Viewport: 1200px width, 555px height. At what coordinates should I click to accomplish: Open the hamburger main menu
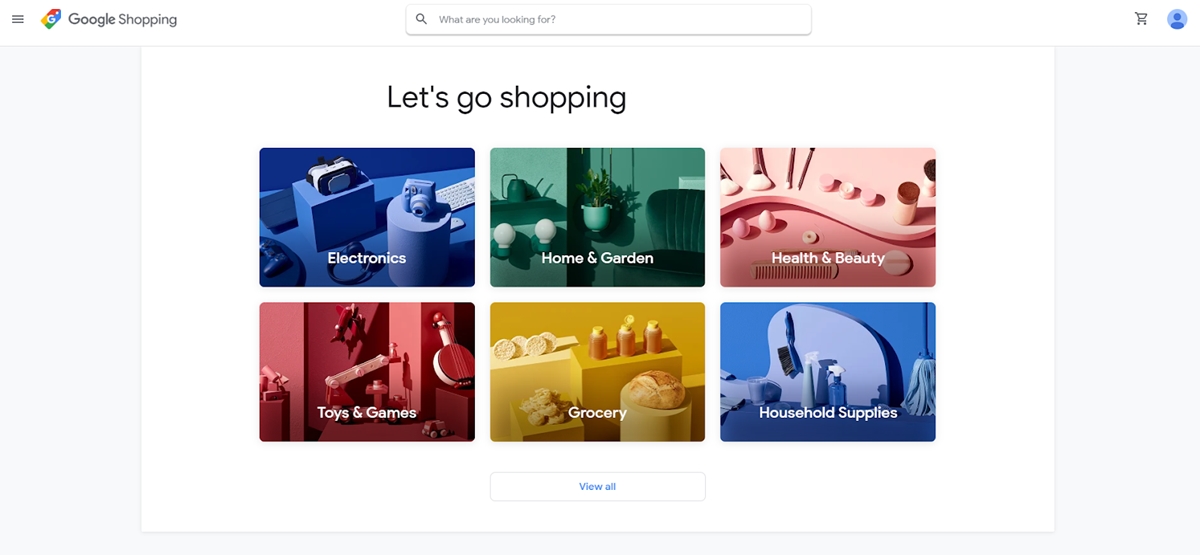tap(17, 19)
